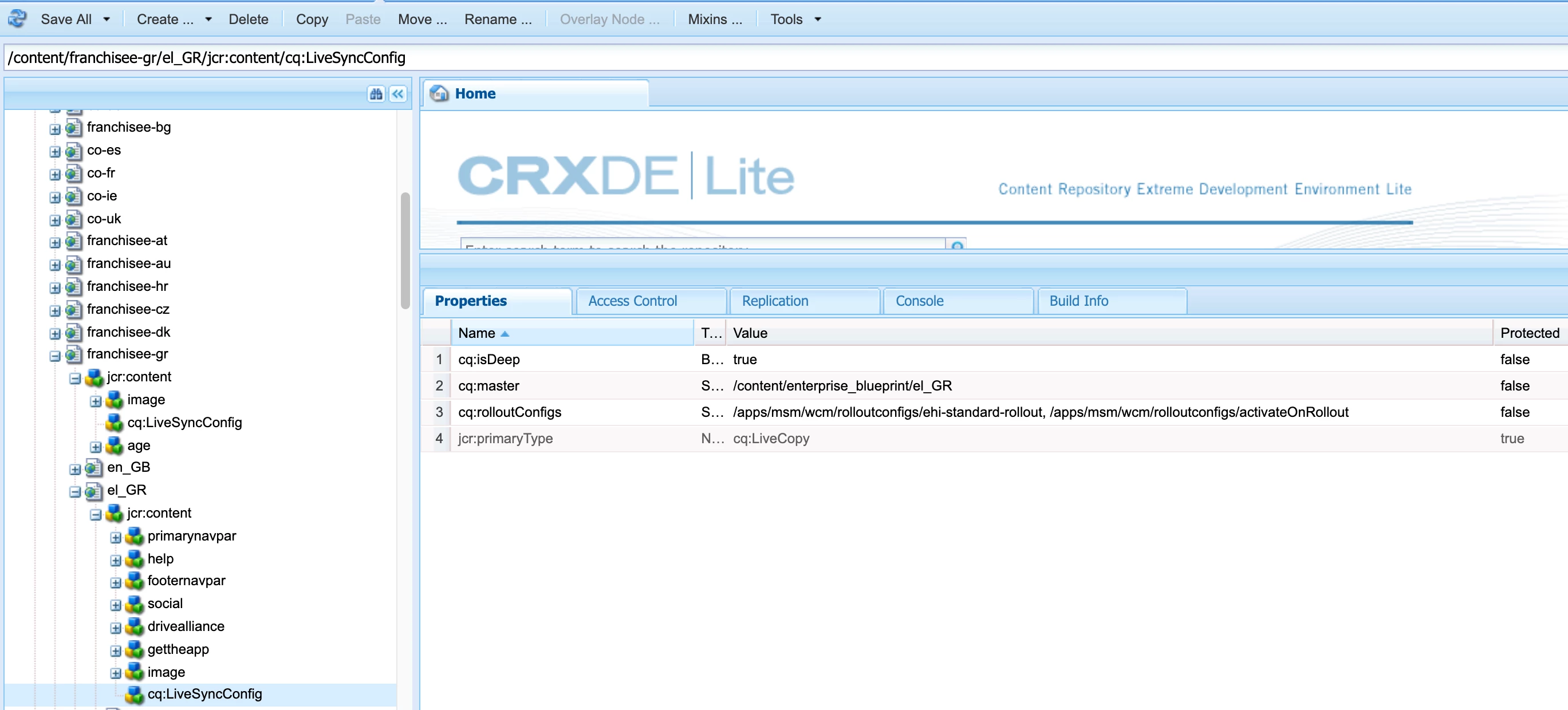Click the Delete toolbar button

tap(248, 19)
